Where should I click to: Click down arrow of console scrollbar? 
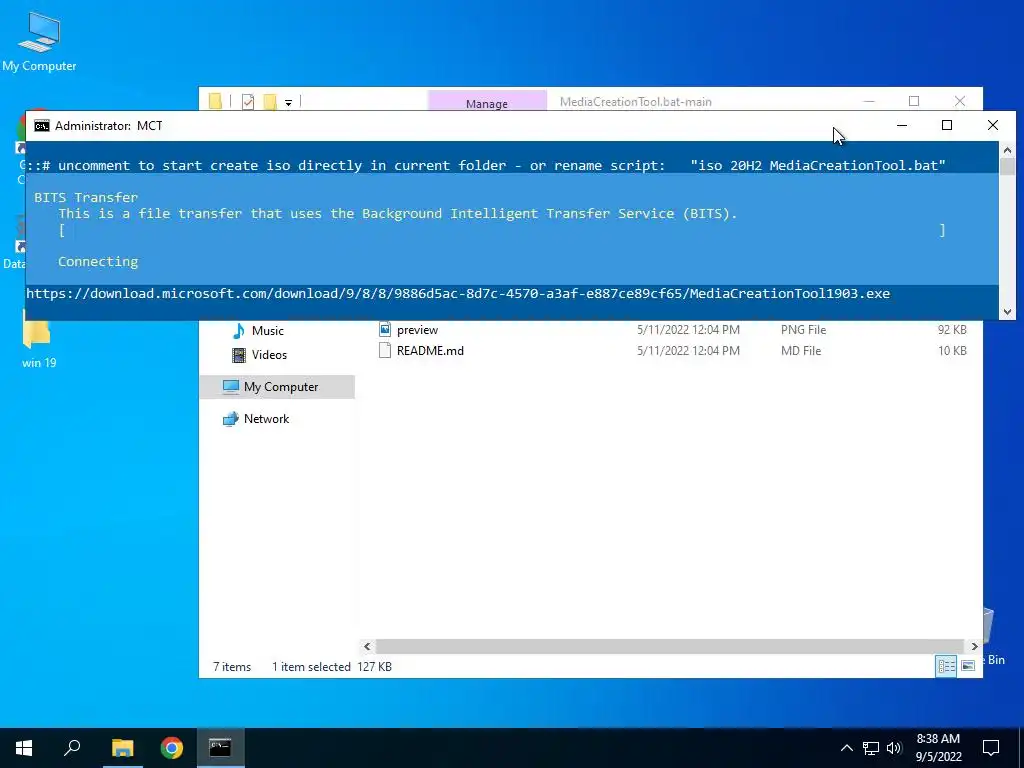click(1007, 312)
